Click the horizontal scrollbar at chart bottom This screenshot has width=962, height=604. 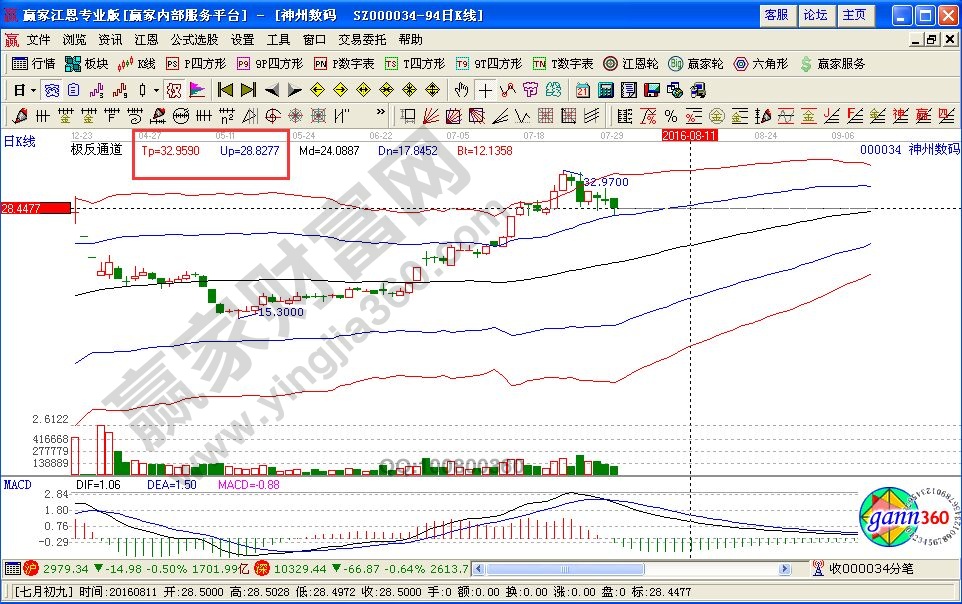[x=640, y=568]
